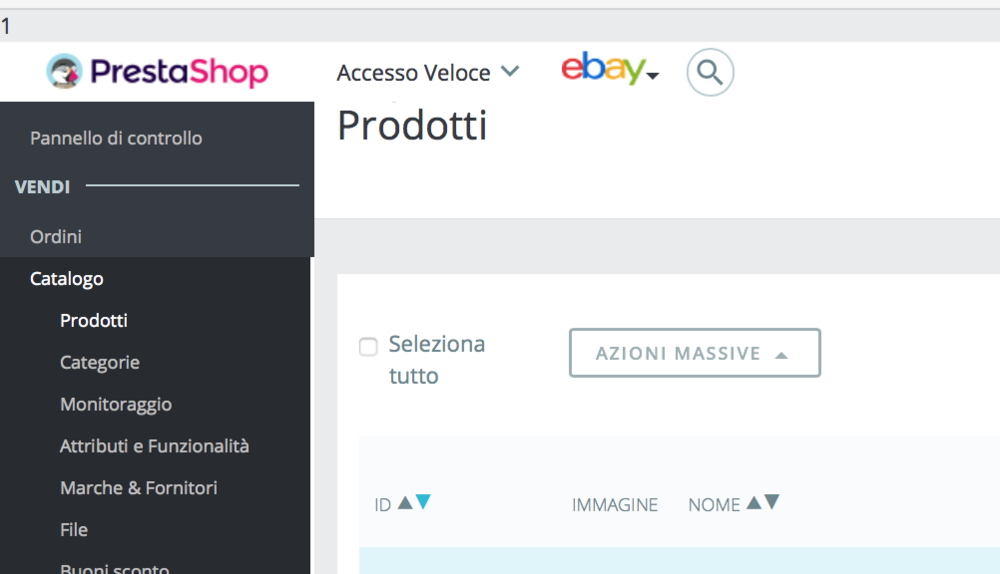Open Ordini menu item
Screen dimensions: 1000x574
point(56,237)
